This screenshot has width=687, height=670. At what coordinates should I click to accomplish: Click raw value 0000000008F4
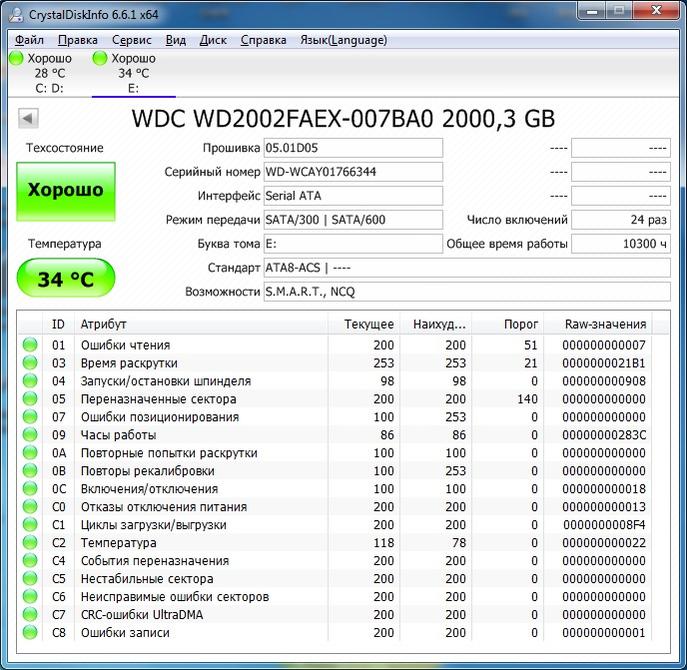[604, 525]
